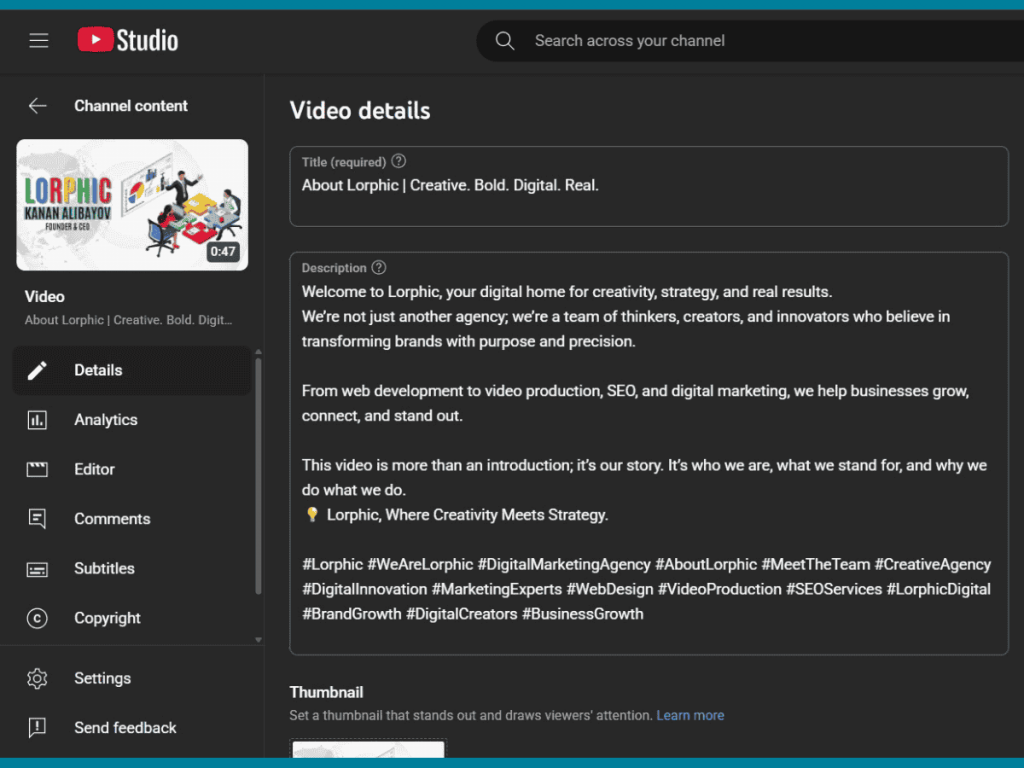Click the search magnifier icon

pyautogui.click(x=505, y=41)
